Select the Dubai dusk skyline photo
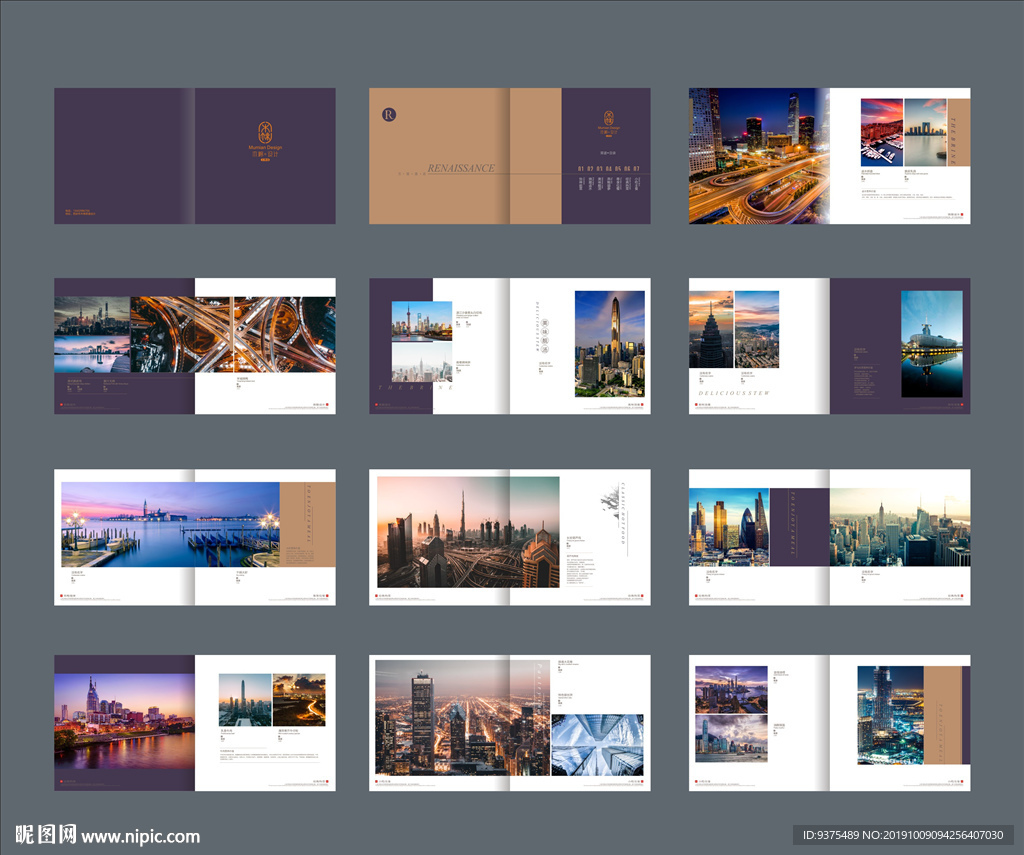The width and height of the screenshot is (1024, 855). point(468,532)
